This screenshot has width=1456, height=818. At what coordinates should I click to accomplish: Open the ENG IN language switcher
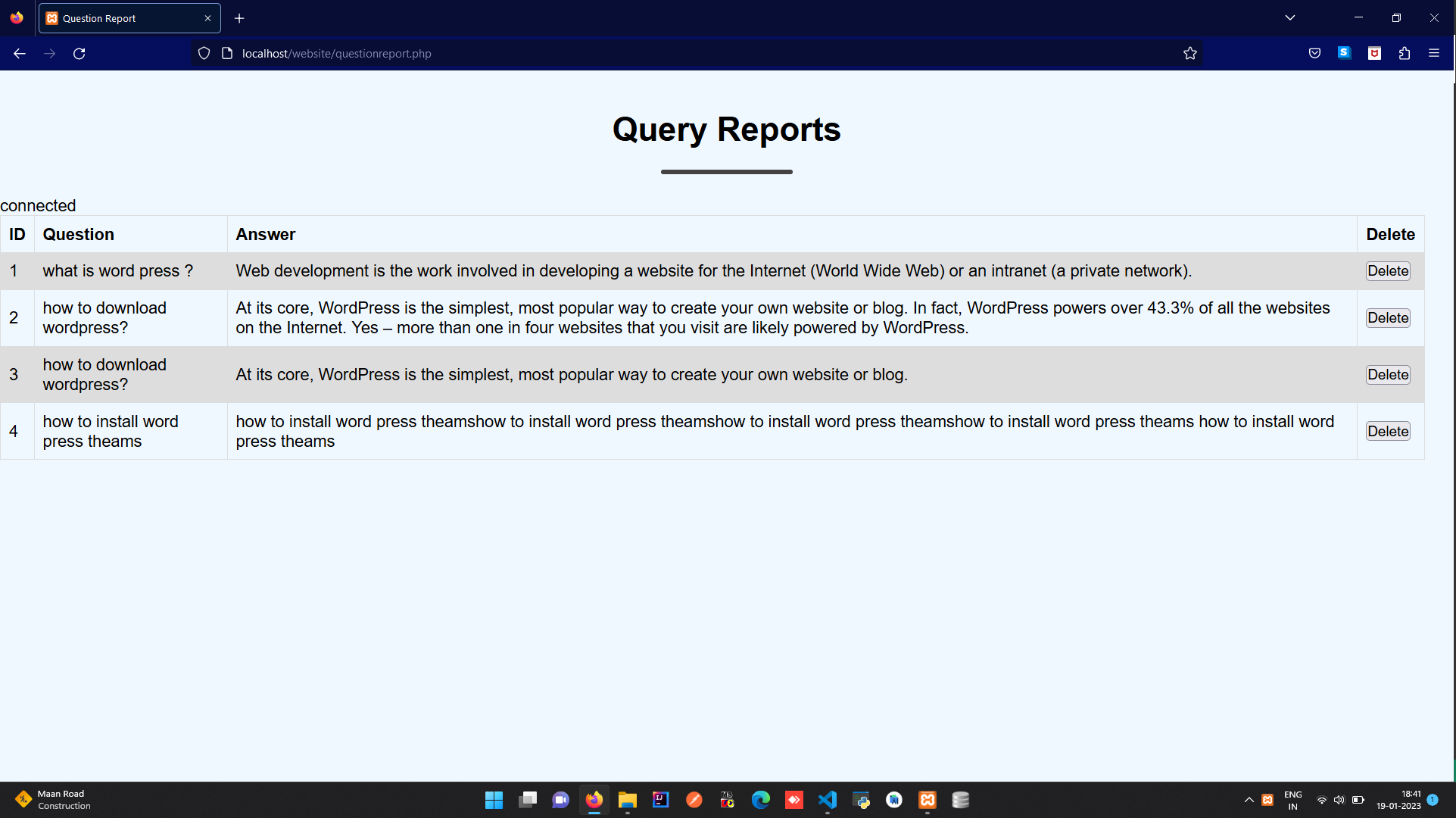click(x=1292, y=800)
